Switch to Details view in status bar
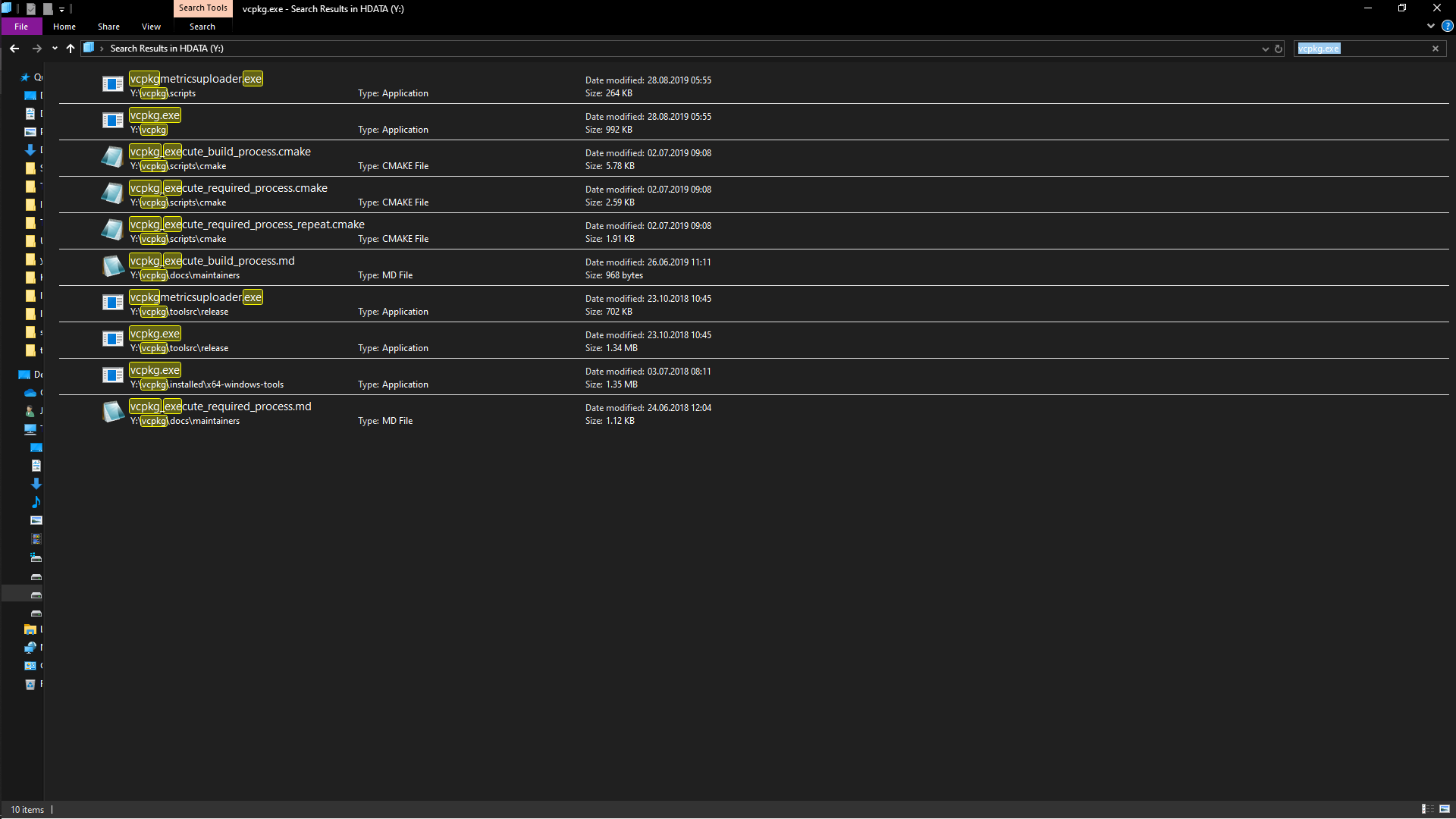Screen dimensions: 1456x819 pyautogui.click(x=1427, y=809)
